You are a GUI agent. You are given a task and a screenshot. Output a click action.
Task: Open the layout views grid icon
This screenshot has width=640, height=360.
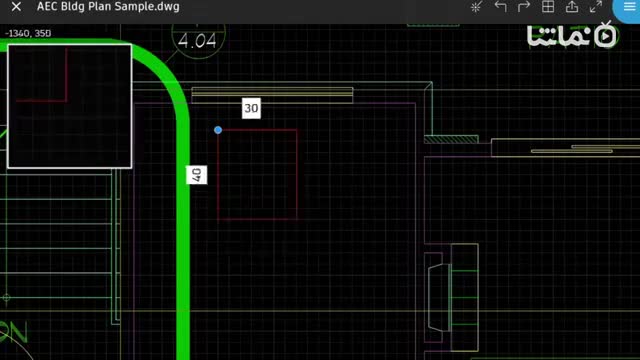pos(548,7)
